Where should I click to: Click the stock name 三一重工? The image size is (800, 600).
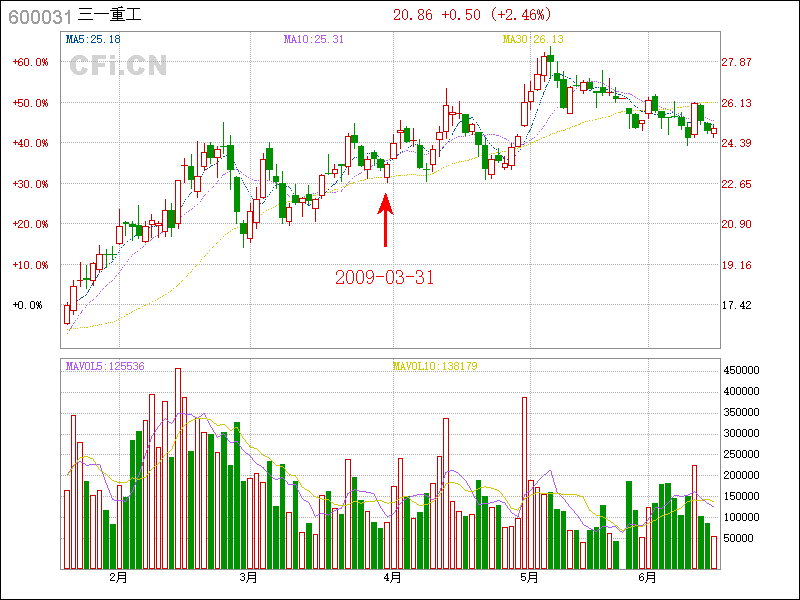(110, 14)
